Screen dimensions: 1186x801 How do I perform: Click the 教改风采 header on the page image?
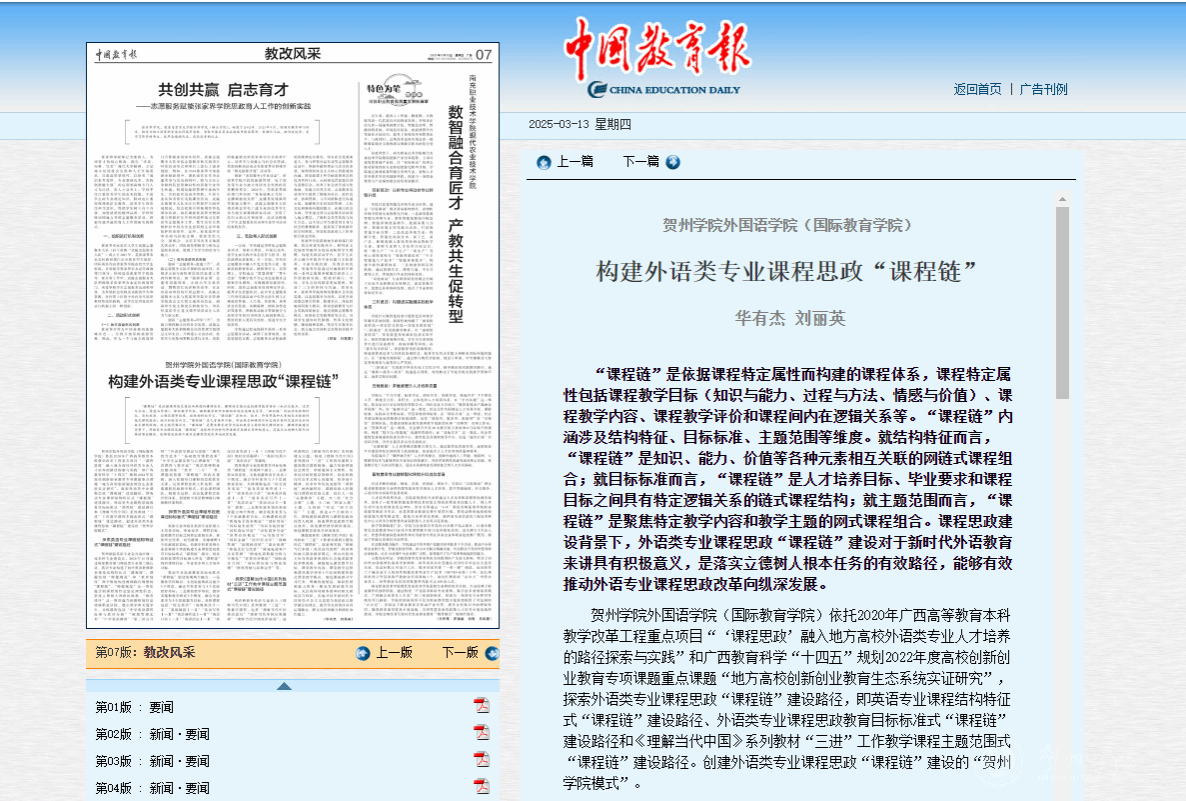(x=293, y=54)
